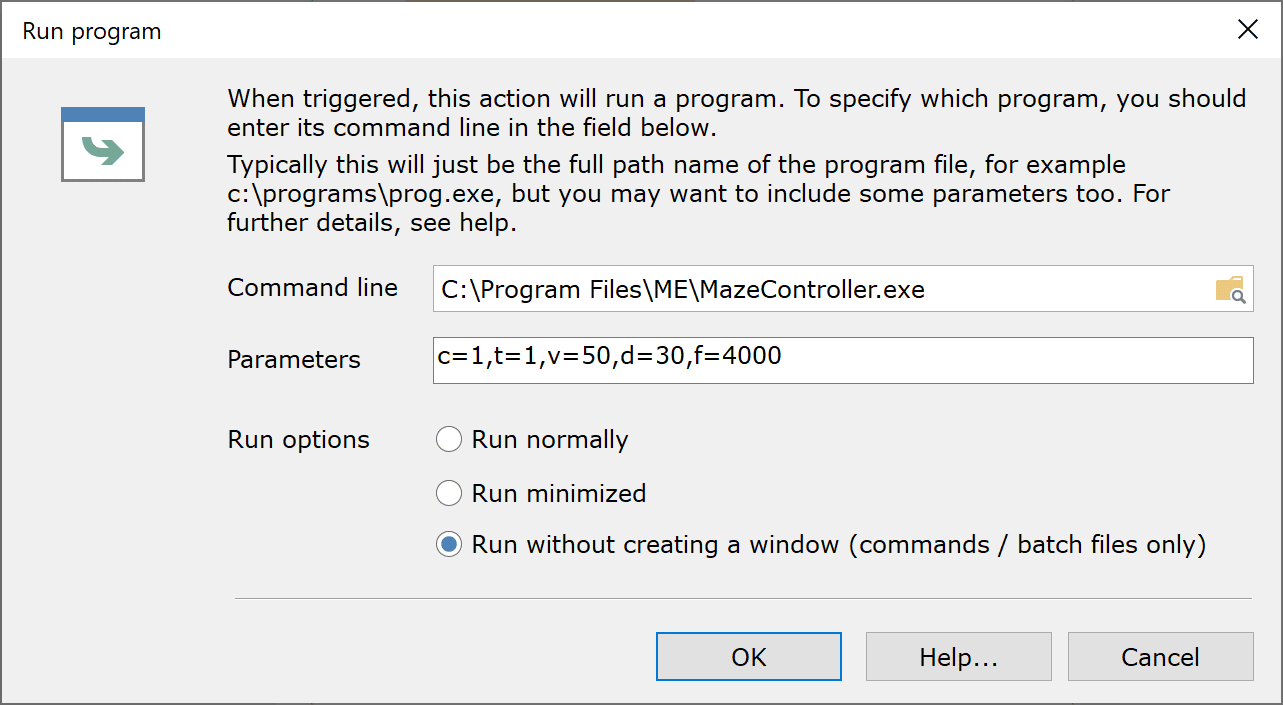Click the Run program title bar text
This screenshot has width=1283, height=705.
pyautogui.click(x=92, y=31)
